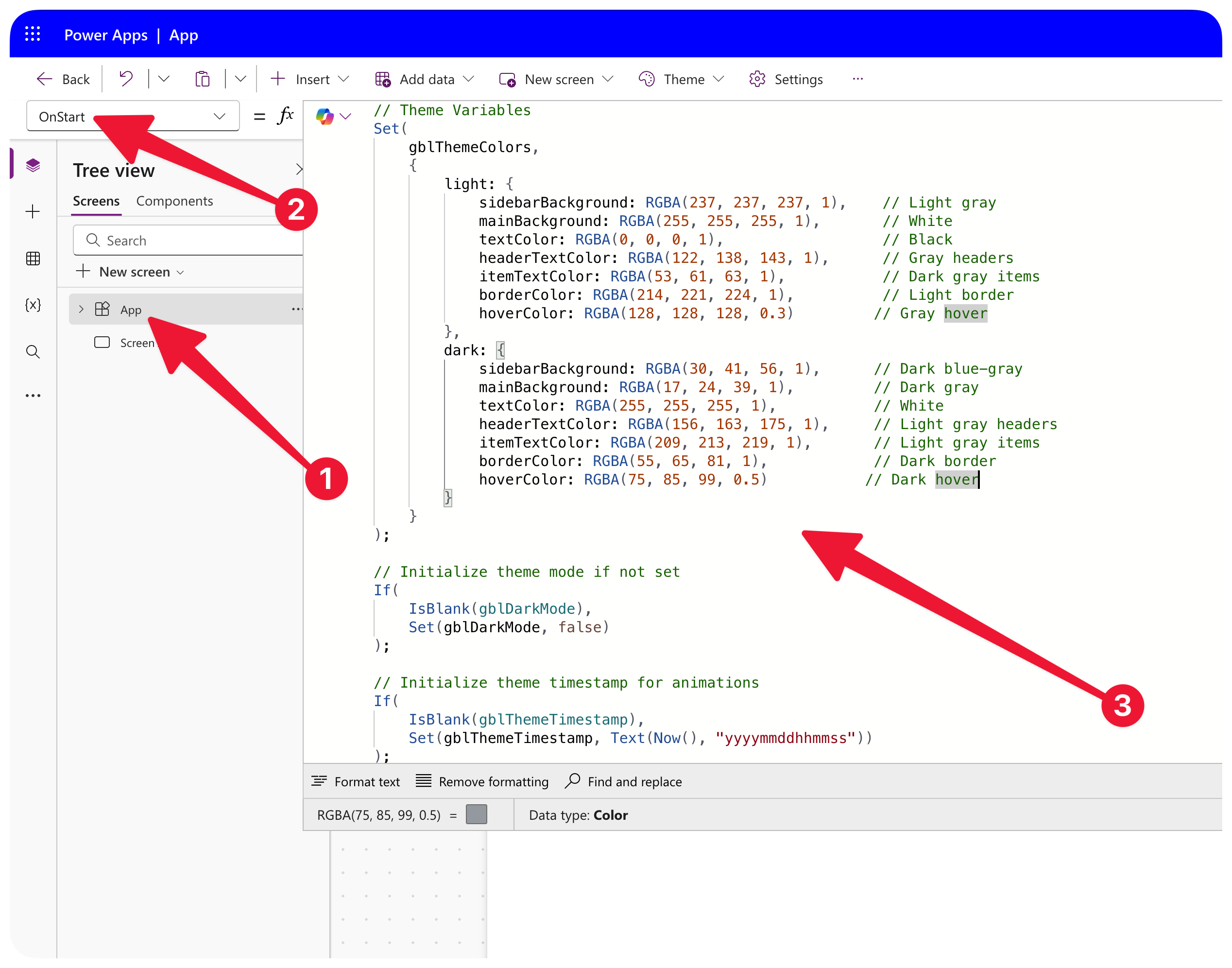Screen dimensions: 1232x968
Task: Click the undo icon in toolbar
Action: tap(125, 79)
